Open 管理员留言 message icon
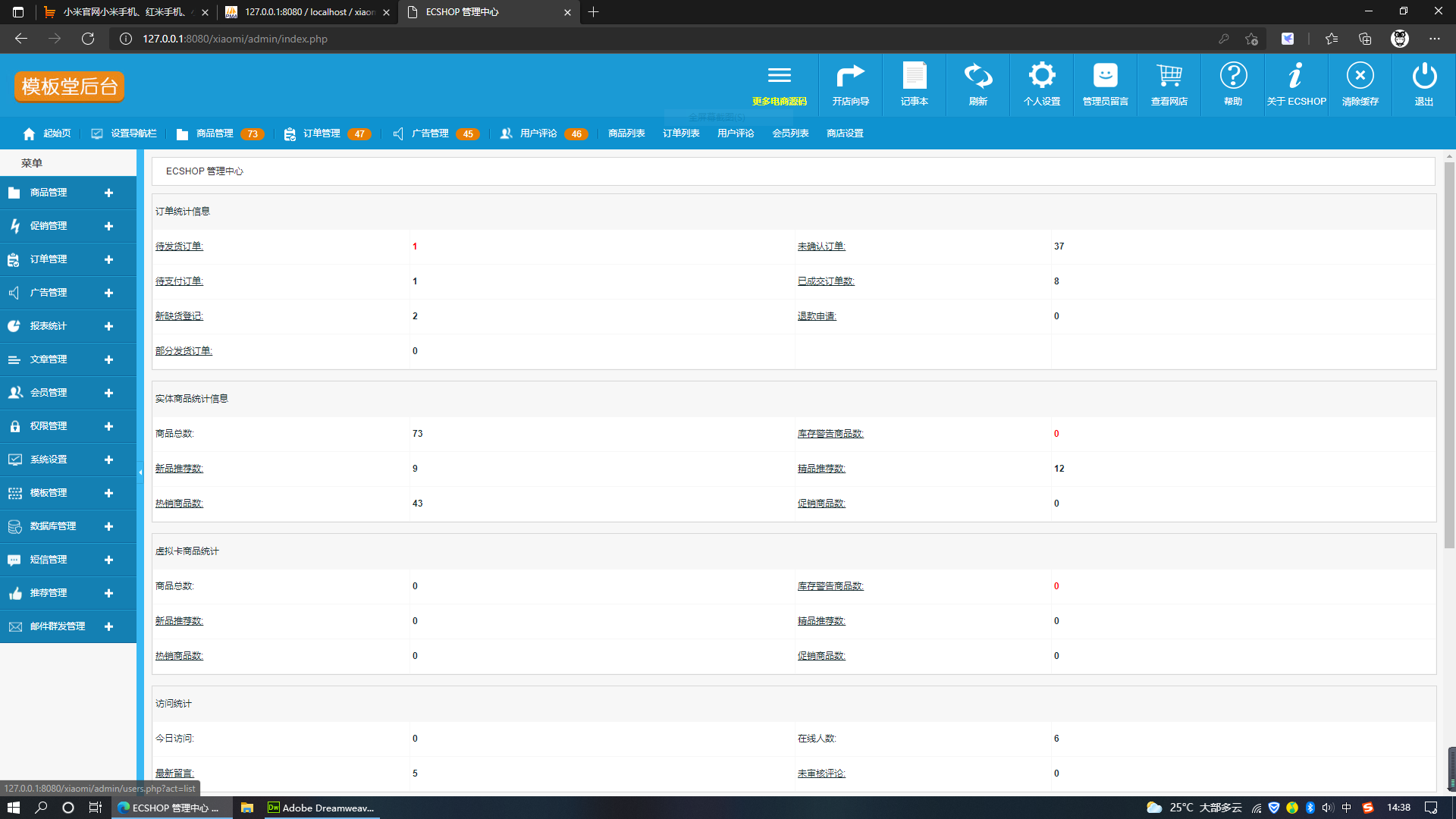 coord(1105,76)
